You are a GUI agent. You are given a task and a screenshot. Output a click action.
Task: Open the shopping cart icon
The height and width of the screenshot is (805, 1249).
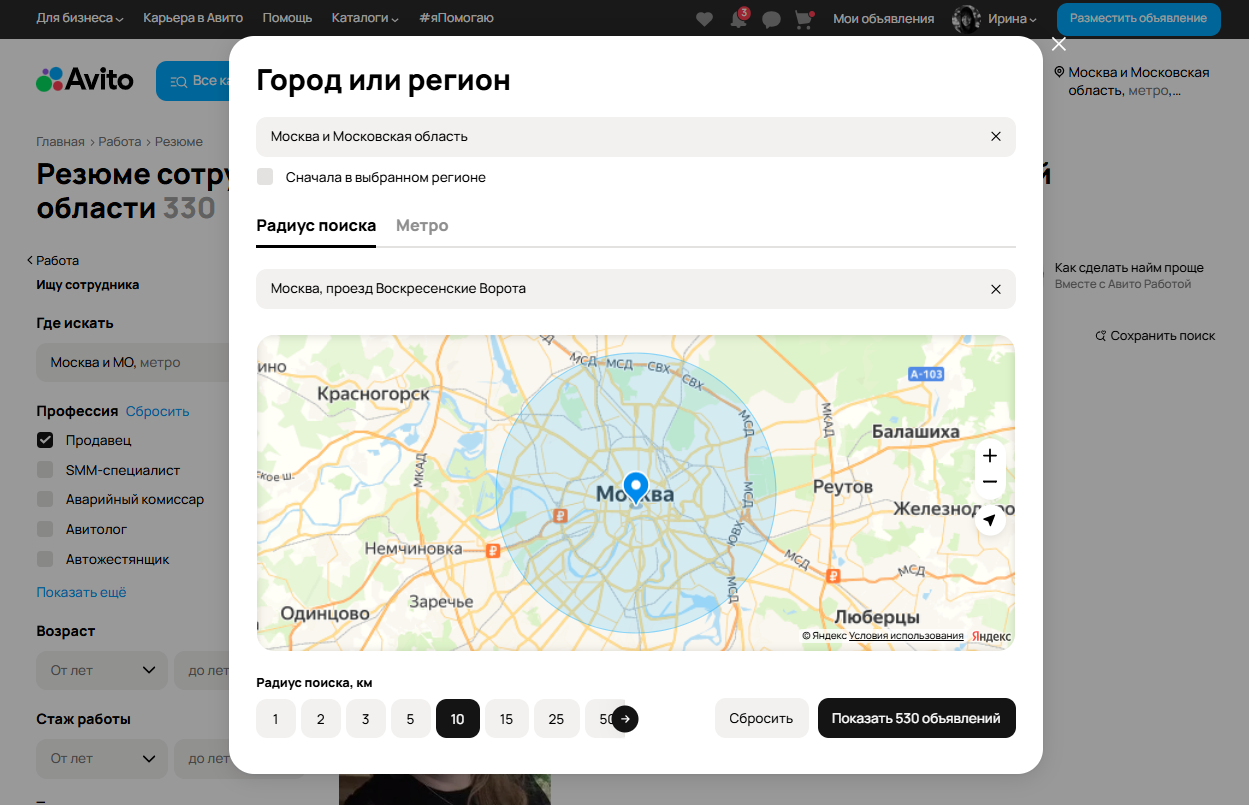803,19
